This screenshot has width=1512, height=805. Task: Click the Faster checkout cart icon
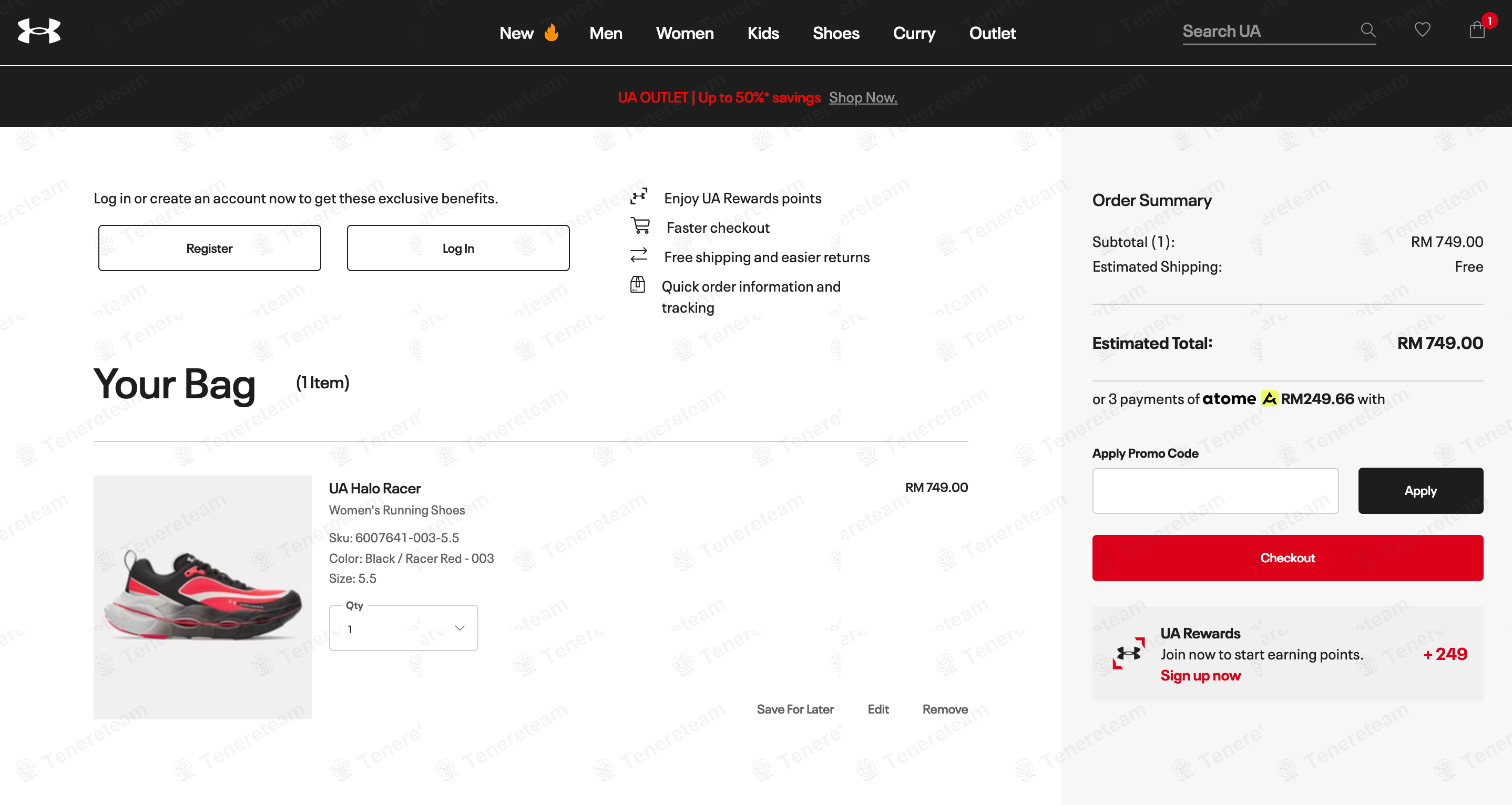click(x=640, y=226)
